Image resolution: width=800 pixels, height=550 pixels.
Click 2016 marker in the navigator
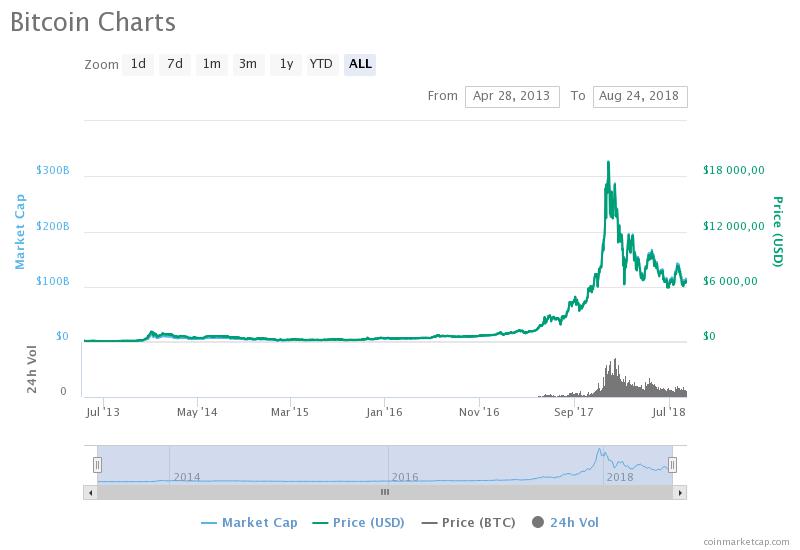coord(405,477)
